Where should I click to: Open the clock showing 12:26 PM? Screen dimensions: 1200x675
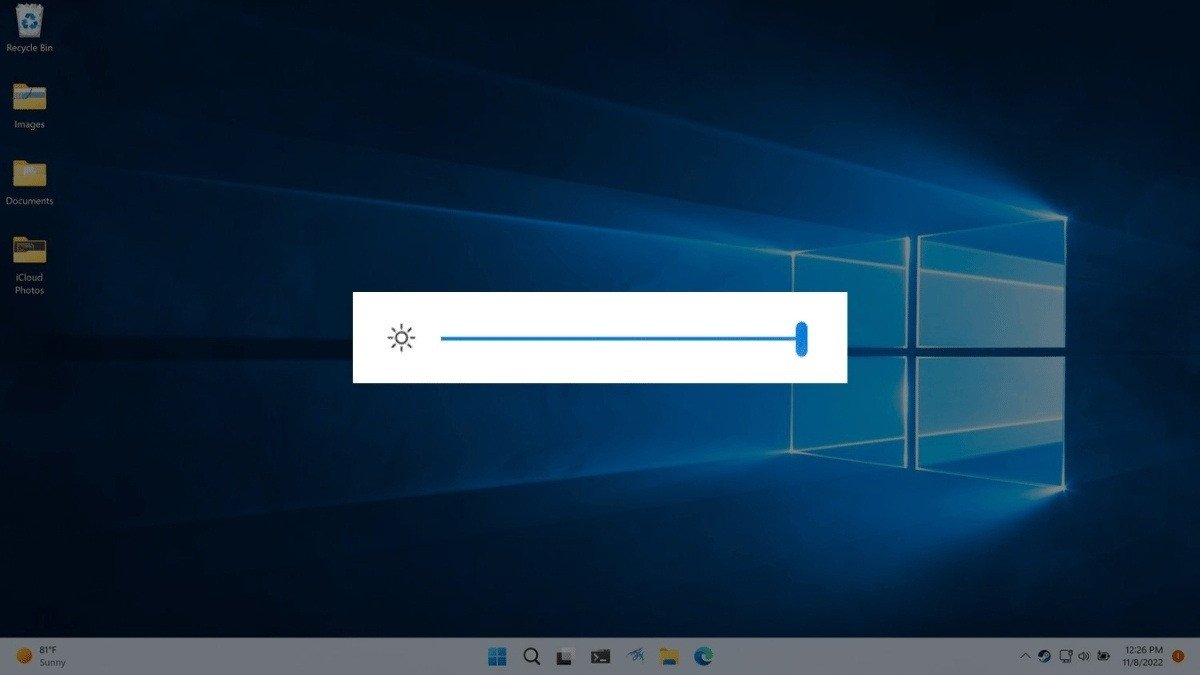(x=1144, y=656)
